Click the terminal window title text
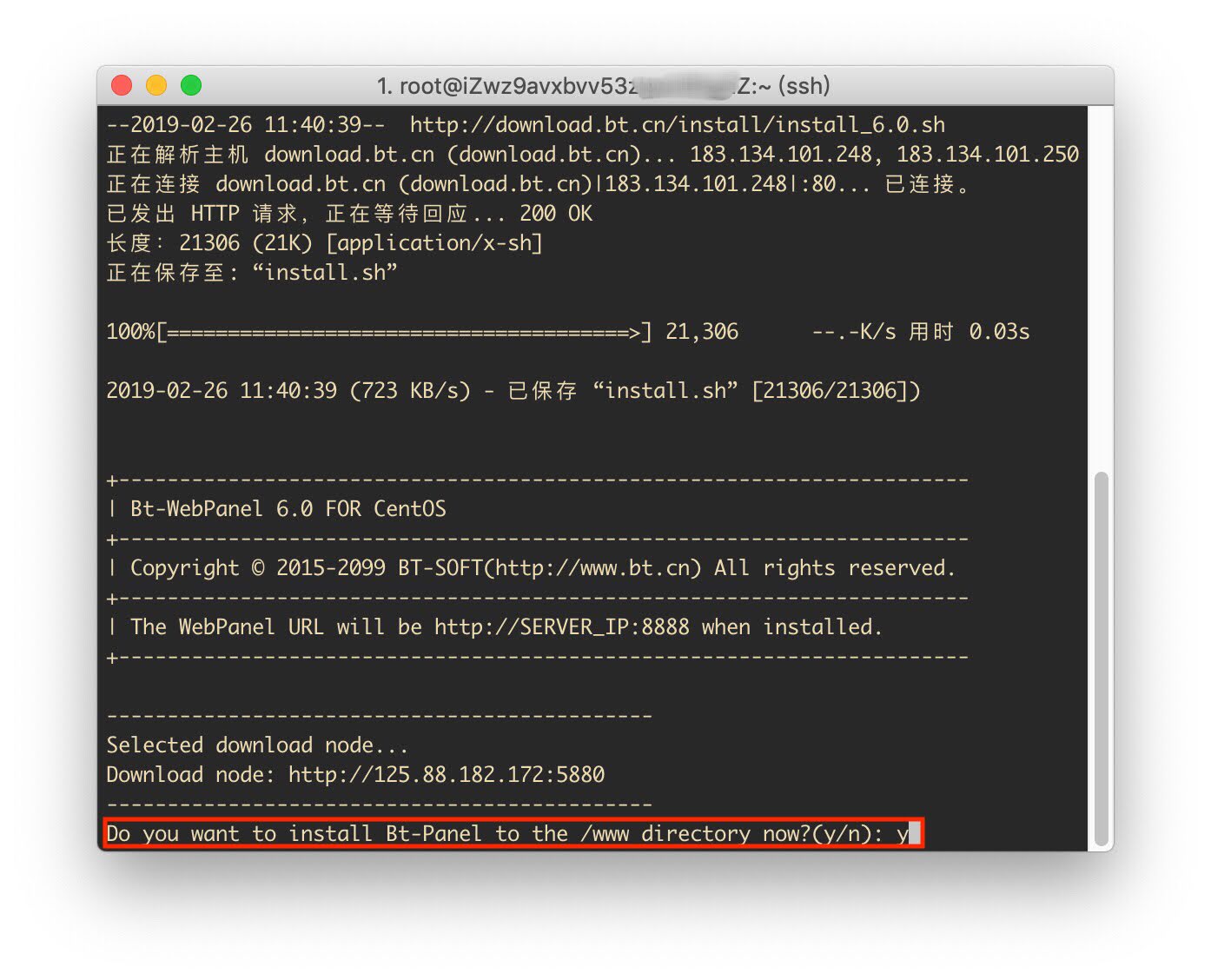Screen dimensions: 1211x980 (x=604, y=86)
